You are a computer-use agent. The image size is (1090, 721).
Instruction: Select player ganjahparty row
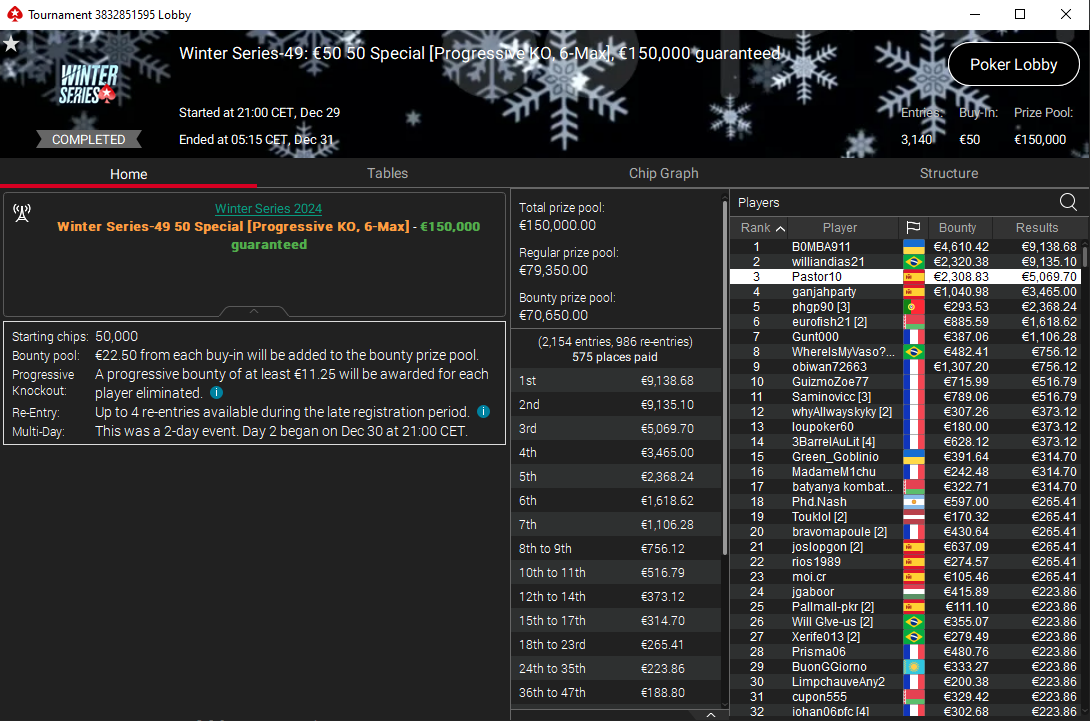click(x=905, y=292)
